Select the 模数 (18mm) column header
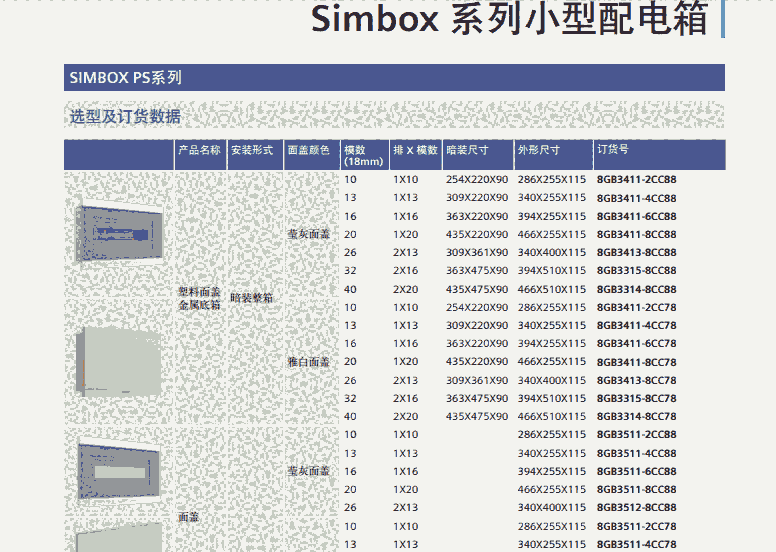Screen dimensions: 776x552 pos(363,155)
